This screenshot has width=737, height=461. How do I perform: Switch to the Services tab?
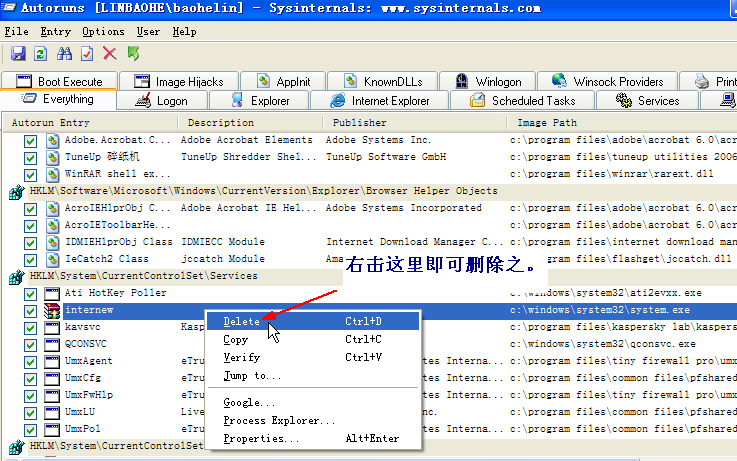tap(647, 101)
